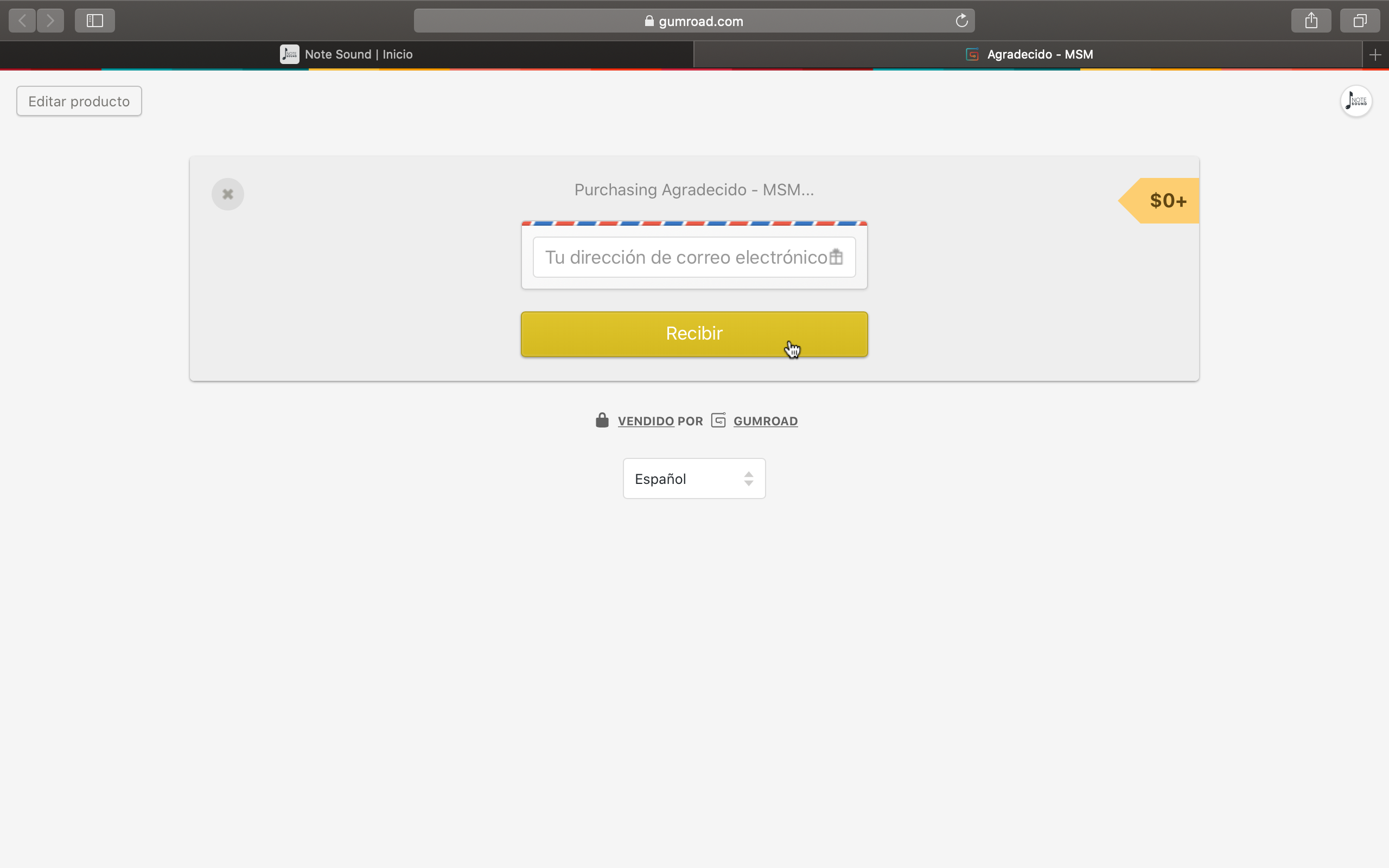Click the Safari back arrow
1389x868 pixels.
pyautogui.click(x=22, y=21)
